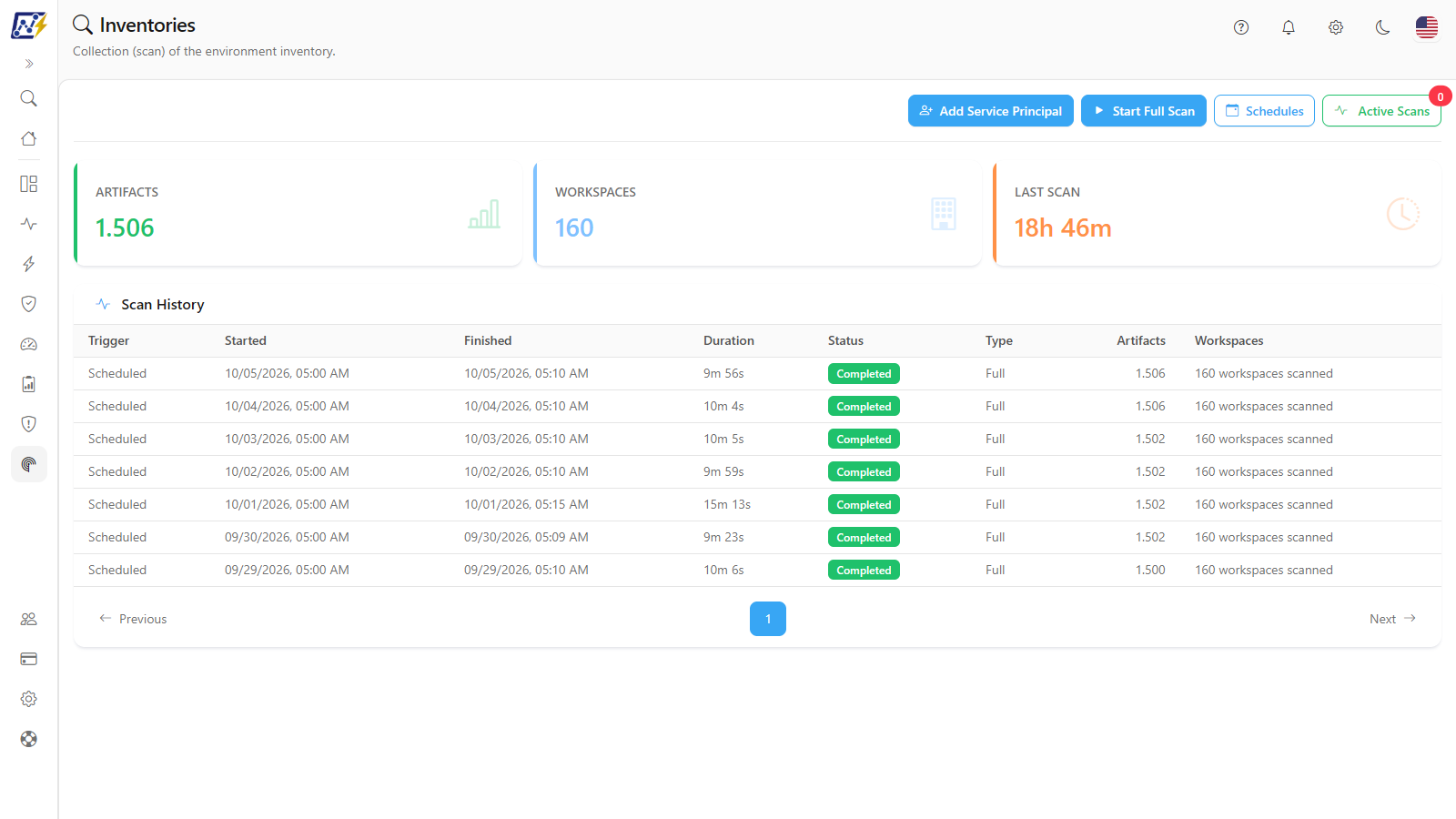
Task: Toggle dark mode with the moon icon
Action: coord(1383,27)
